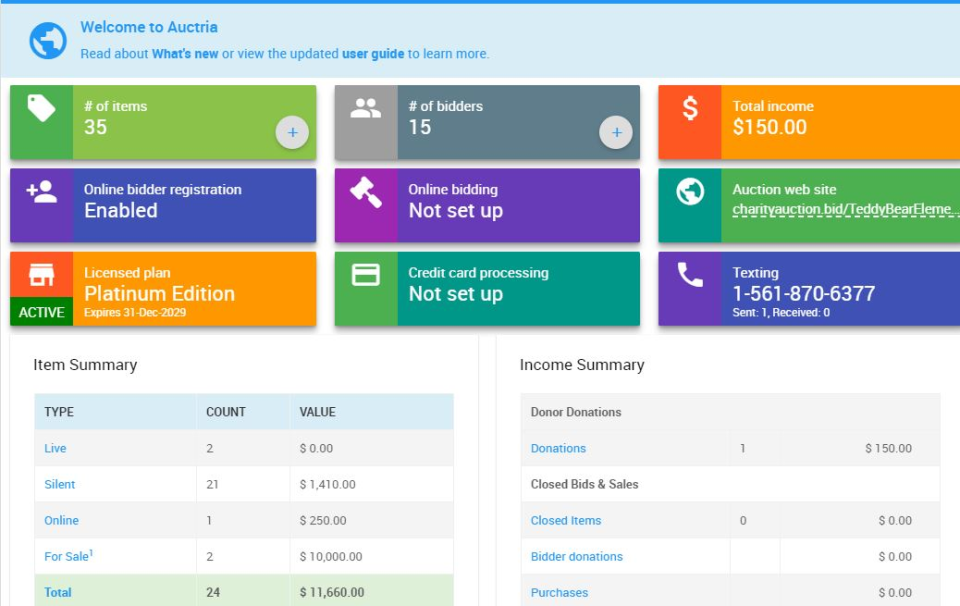960x606 pixels.
Task: View the Silent items list
Action: [58, 484]
